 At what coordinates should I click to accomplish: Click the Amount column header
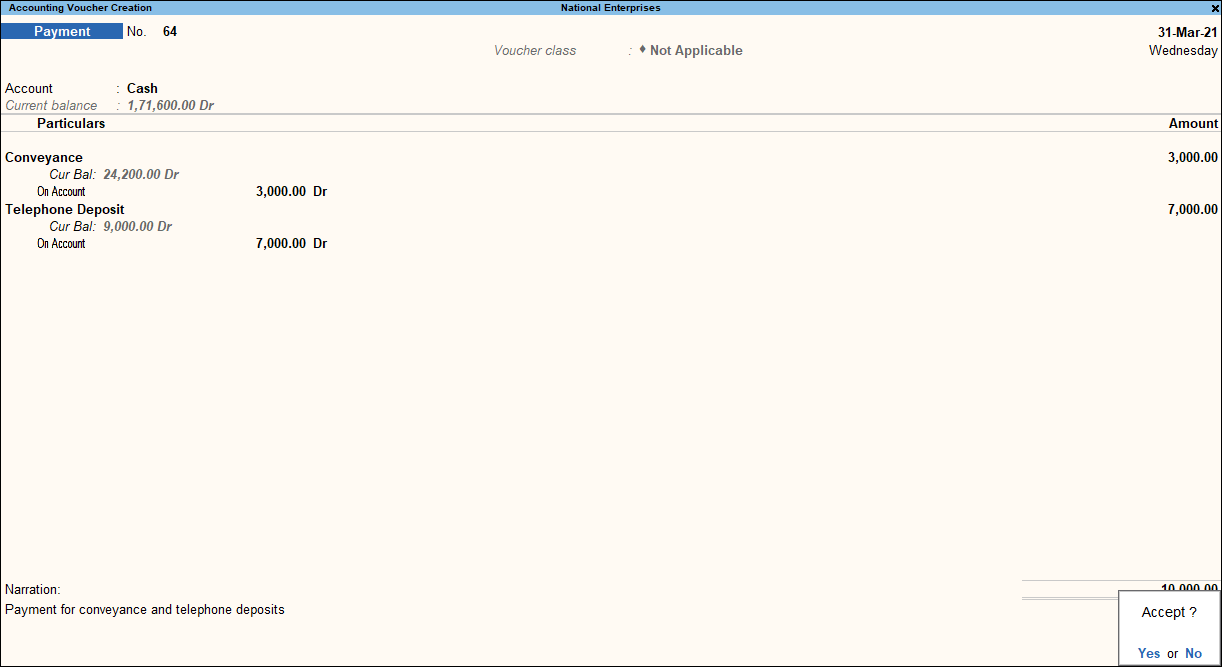[x=1194, y=123]
